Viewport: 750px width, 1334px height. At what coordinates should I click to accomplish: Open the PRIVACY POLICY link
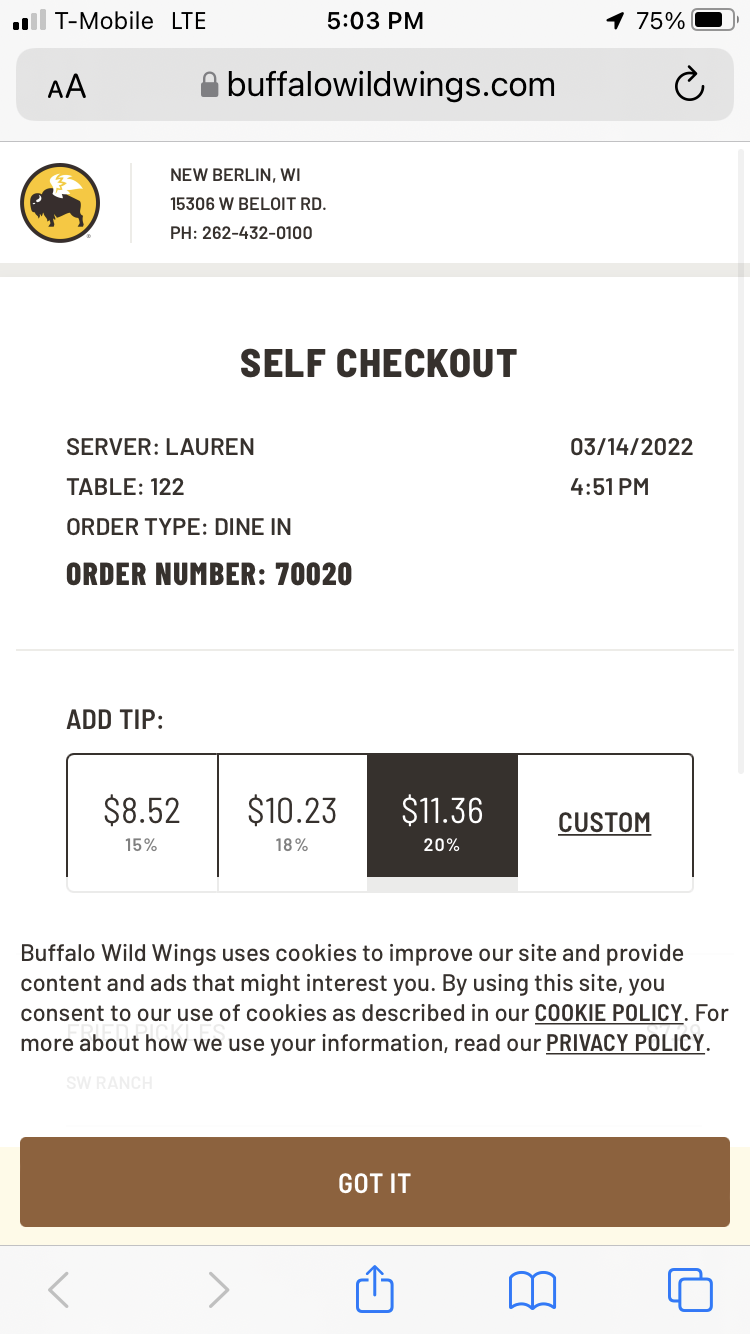625,1043
